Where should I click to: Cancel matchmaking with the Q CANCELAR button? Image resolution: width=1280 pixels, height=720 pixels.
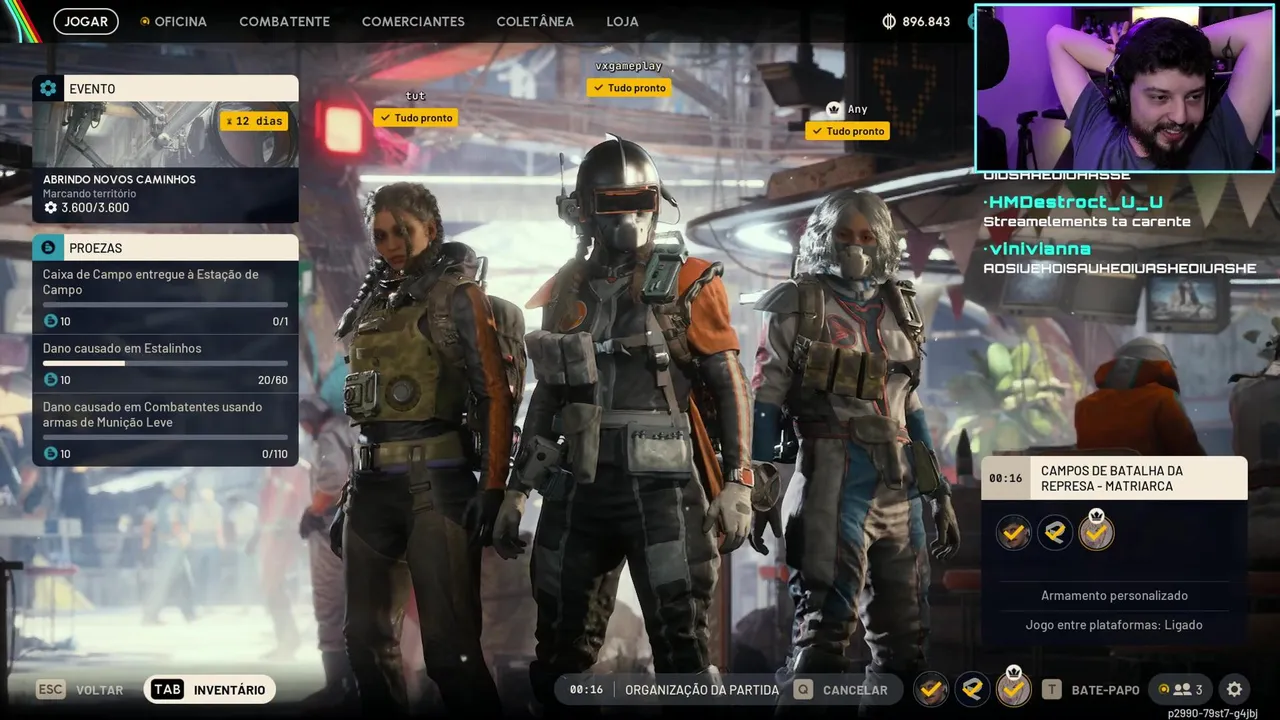(840, 690)
